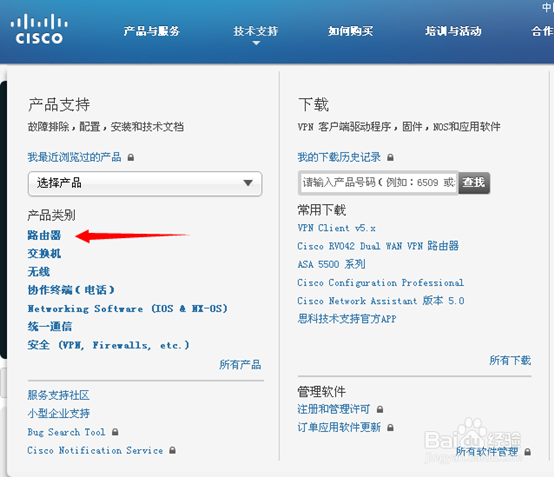This screenshot has height=477, width=554.
Task: Open Cisco Notification Service link
Action: 95,450
